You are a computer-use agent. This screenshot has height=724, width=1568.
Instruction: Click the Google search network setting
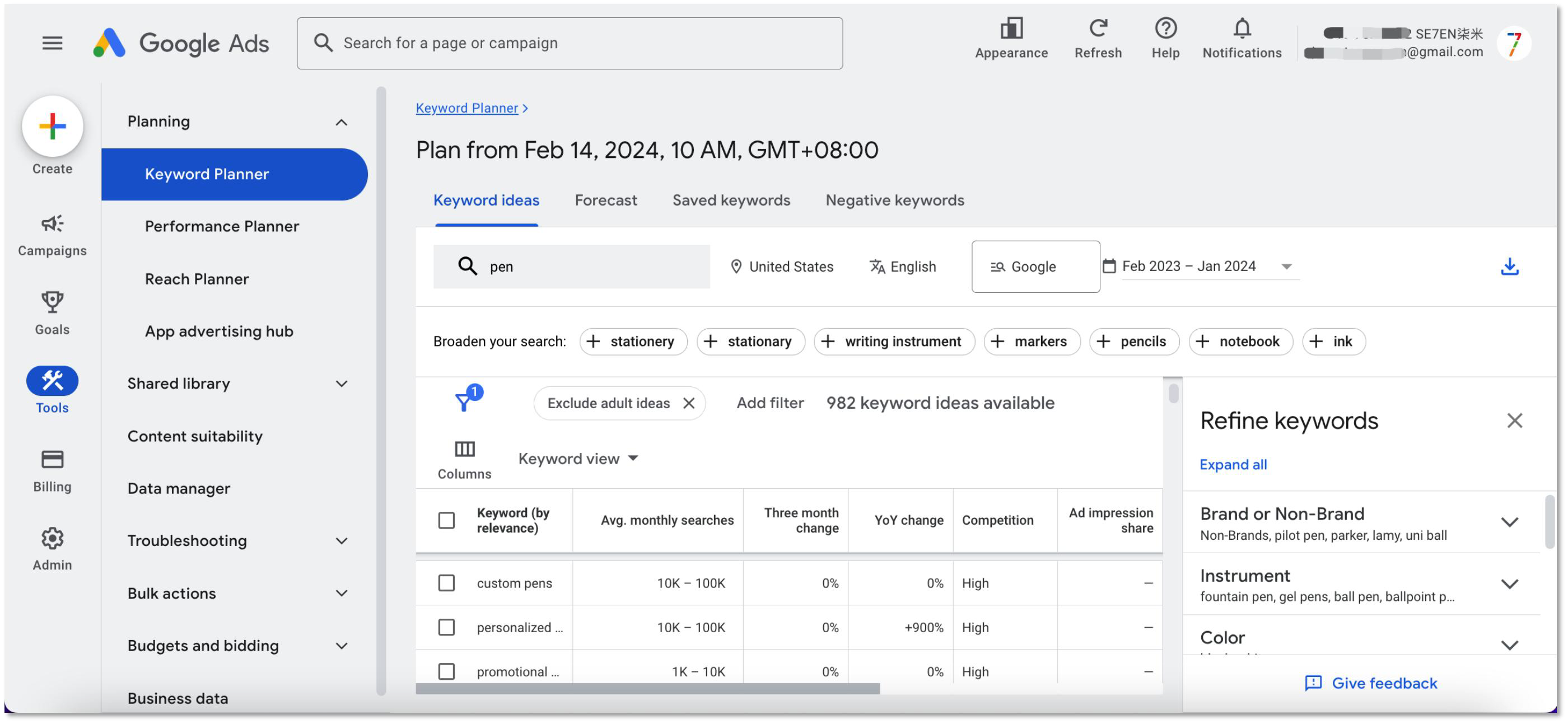pyautogui.click(x=1035, y=267)
